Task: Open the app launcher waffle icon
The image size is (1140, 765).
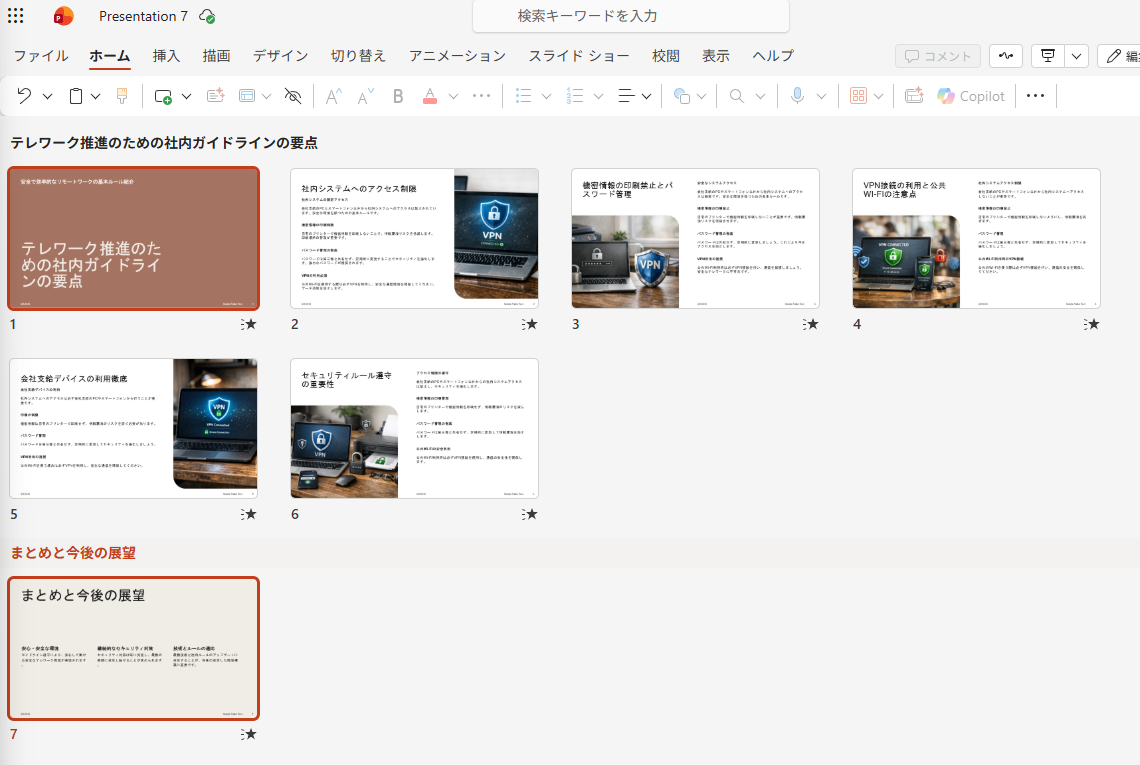Action: pyautogui.click(x=16, y=16)
